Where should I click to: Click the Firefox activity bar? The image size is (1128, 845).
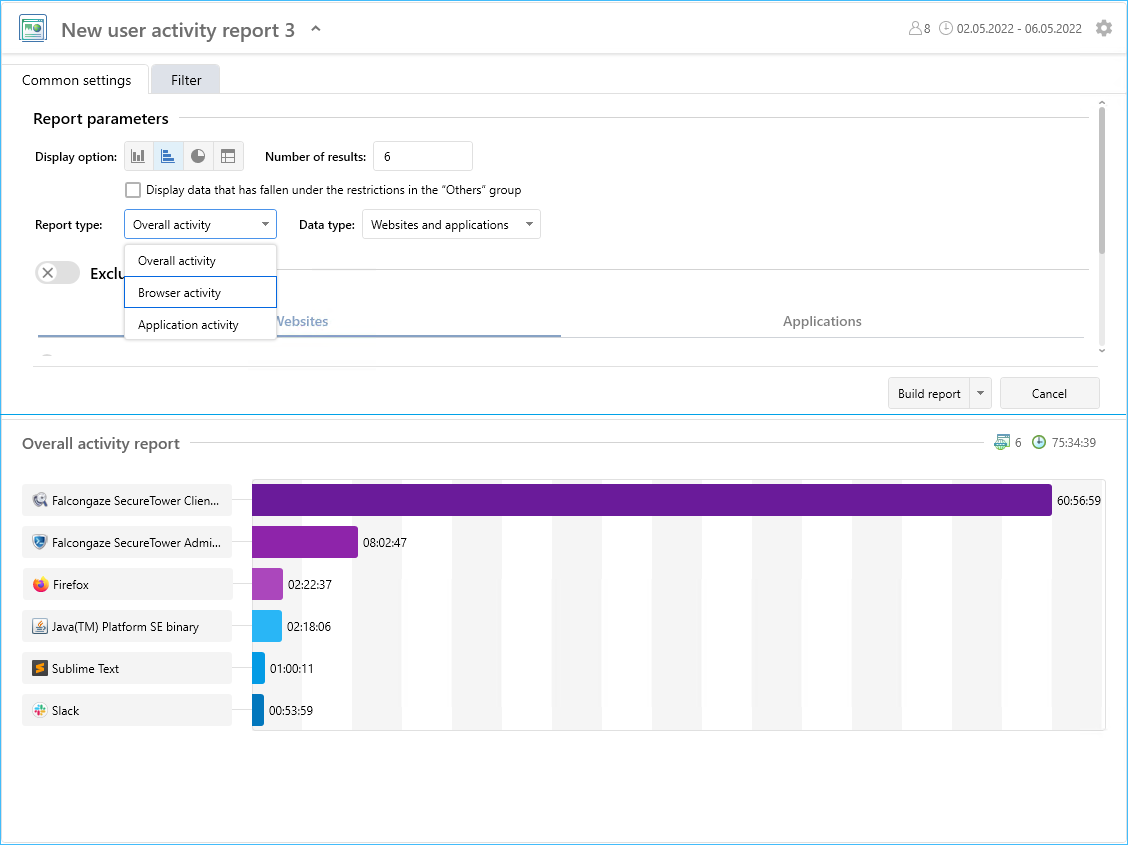(268, 584)
